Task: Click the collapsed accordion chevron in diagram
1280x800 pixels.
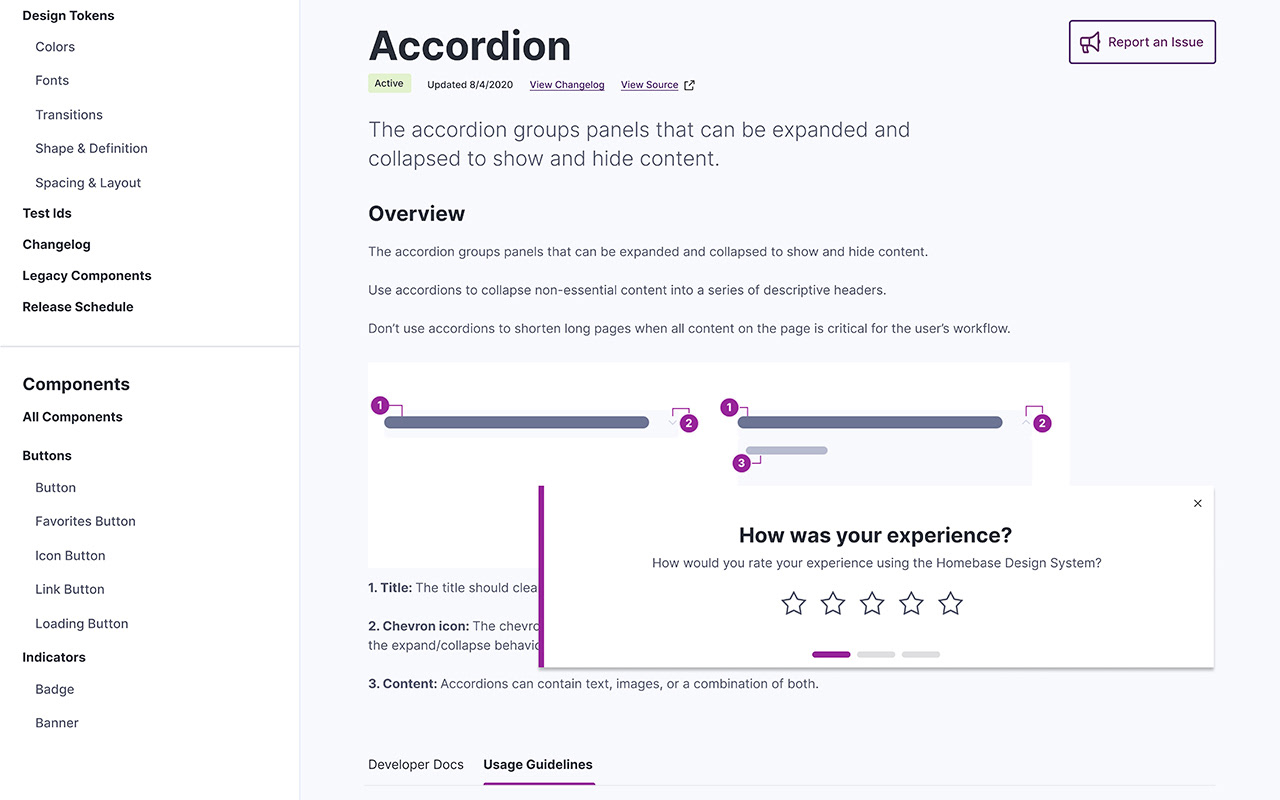Action: click(x=672, y=423)
